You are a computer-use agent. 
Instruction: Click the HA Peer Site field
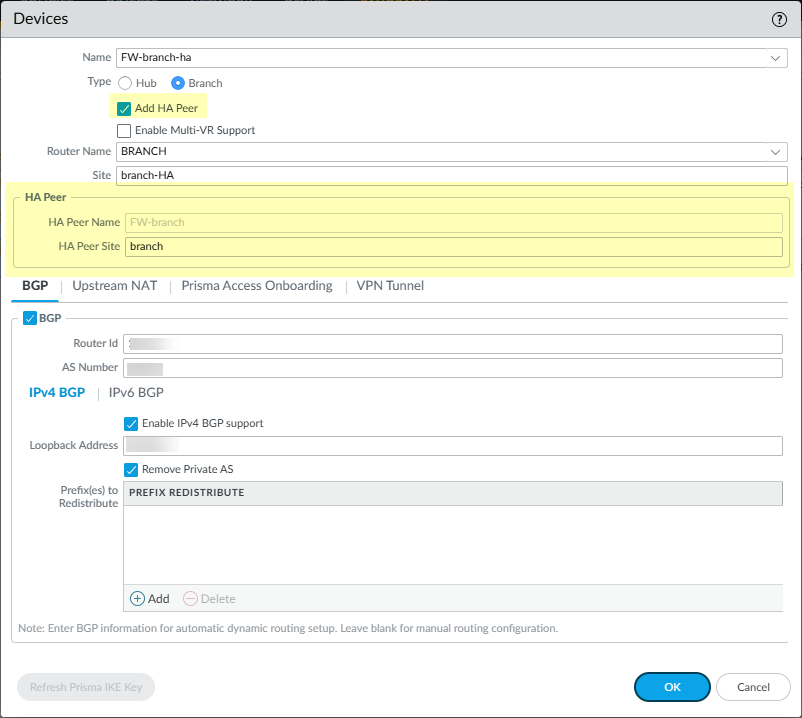(x=454, y=246)
